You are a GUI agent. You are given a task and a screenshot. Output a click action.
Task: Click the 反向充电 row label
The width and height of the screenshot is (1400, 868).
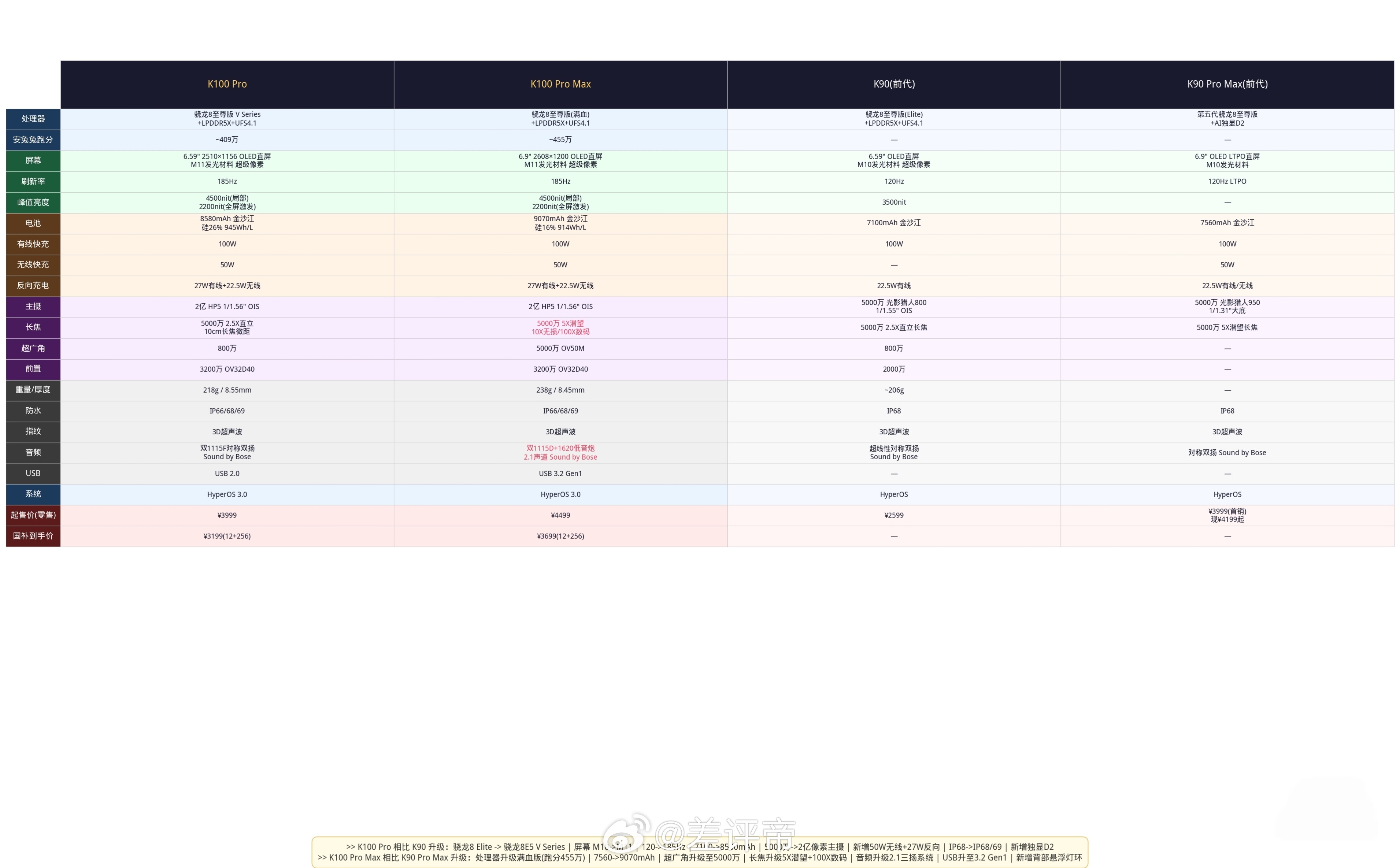33,286
